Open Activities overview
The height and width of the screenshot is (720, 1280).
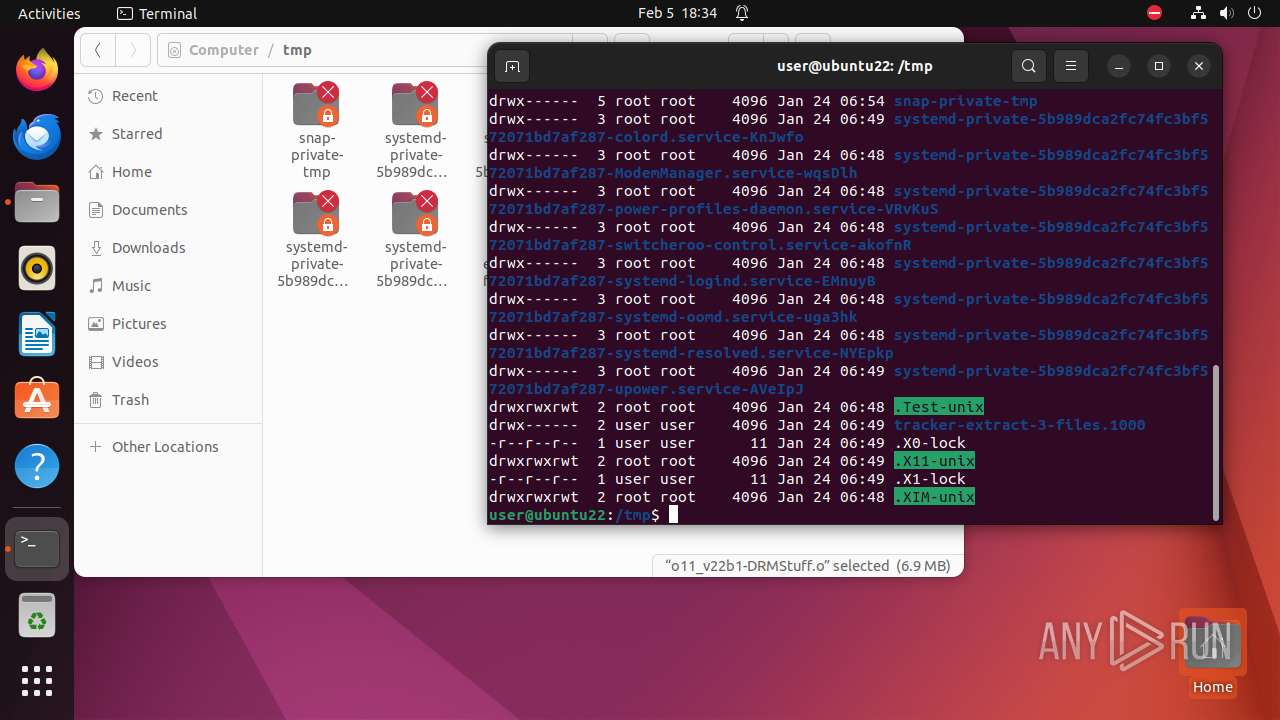[x=49, y=13]
